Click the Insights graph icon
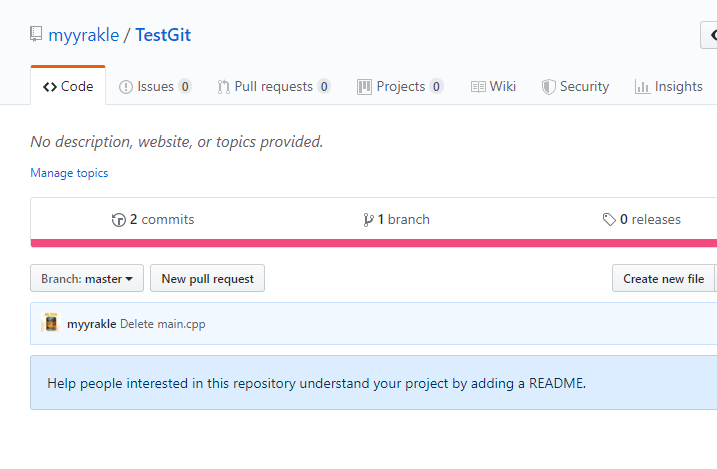Viewport: 717px width, 469px height. [642, 87]
